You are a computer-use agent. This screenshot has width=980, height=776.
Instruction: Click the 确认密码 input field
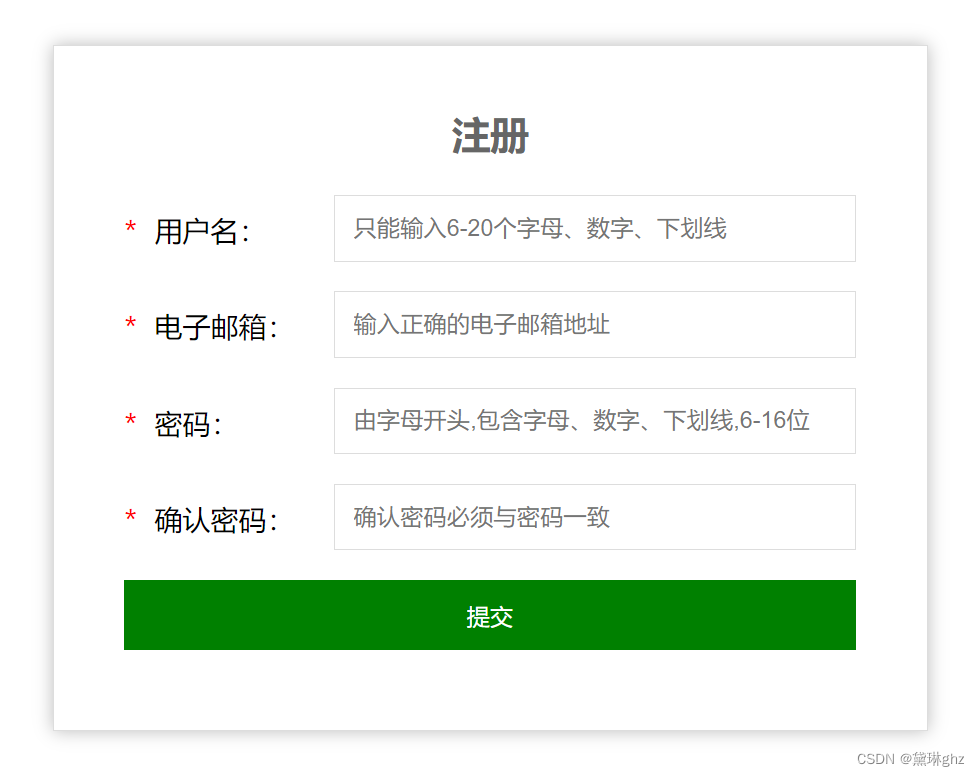(x=594, y=516)
